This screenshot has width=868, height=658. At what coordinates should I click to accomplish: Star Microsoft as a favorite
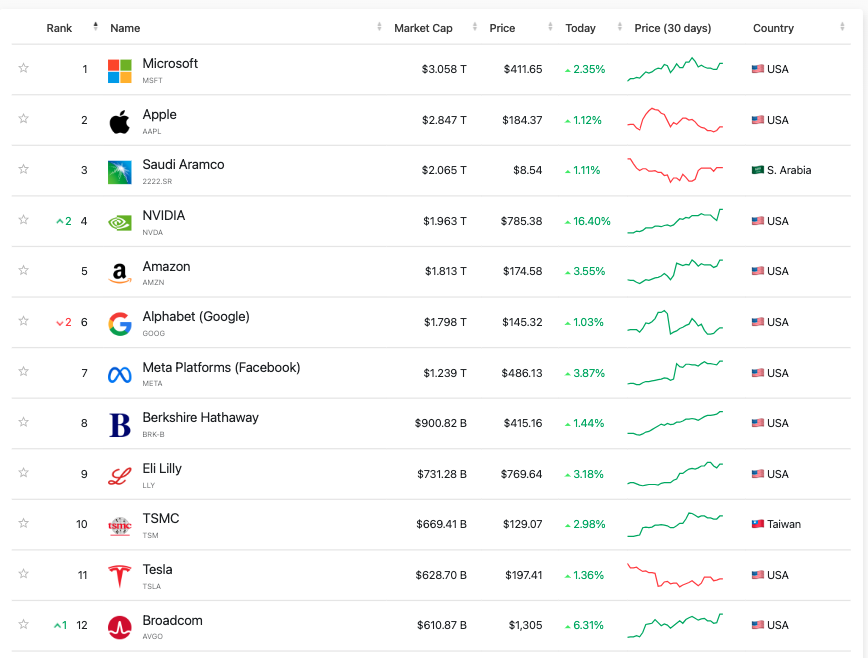(23, 68)
